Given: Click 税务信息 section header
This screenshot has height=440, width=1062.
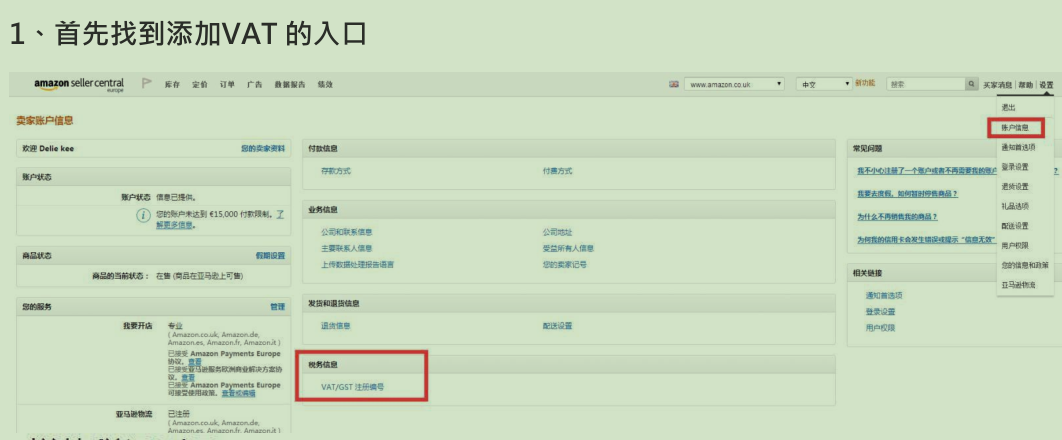Looking at the screenshot, I should [x=323, y=365].
